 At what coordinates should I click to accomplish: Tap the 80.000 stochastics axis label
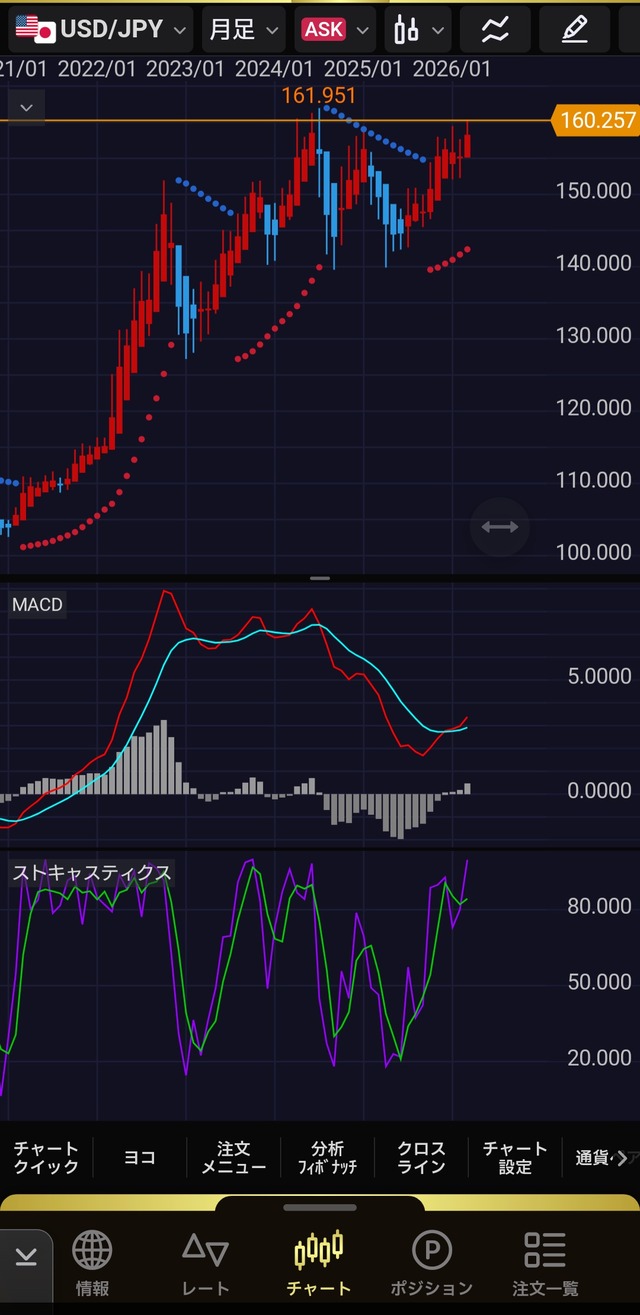pyautogui.click(x=599, y=906)
